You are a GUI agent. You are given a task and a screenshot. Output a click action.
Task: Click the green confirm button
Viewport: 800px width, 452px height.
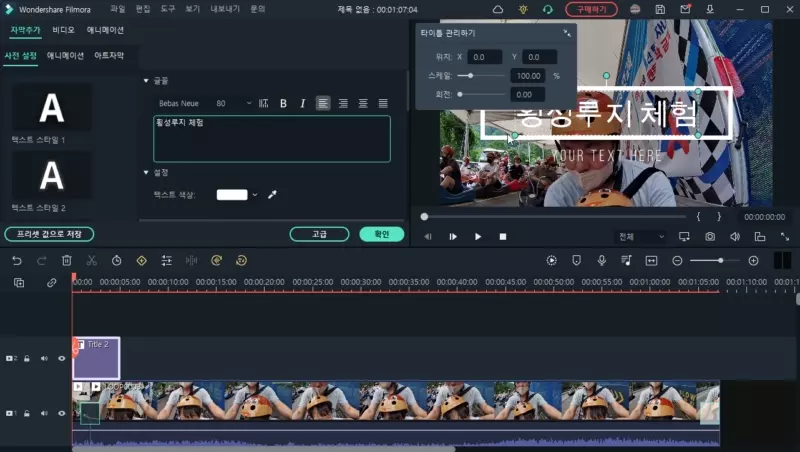pos(382,234)
